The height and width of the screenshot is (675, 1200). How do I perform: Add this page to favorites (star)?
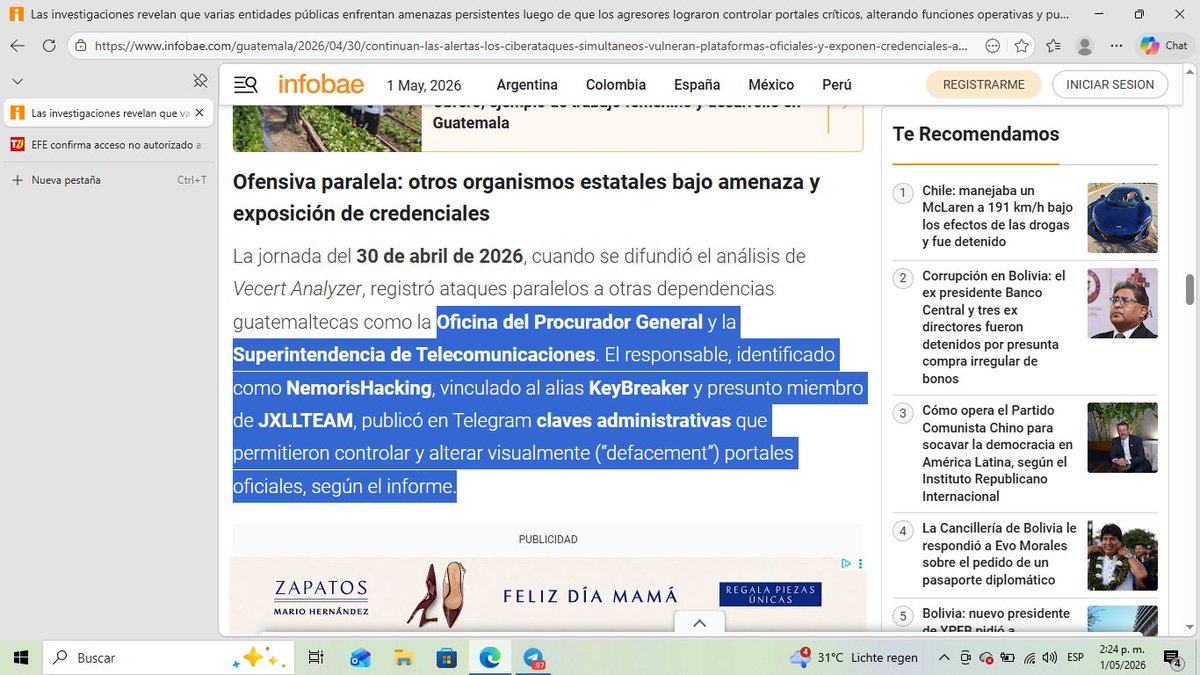tap(1022, 46)
